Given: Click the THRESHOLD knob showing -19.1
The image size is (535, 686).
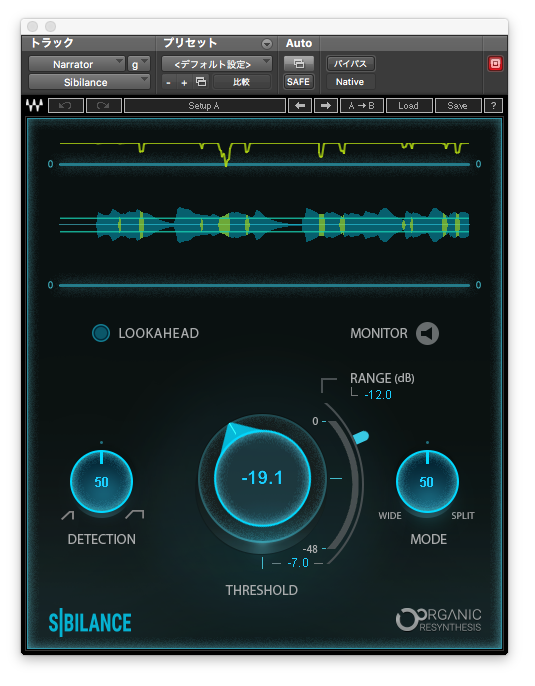Looking at the screenshot, I should 262,478.
